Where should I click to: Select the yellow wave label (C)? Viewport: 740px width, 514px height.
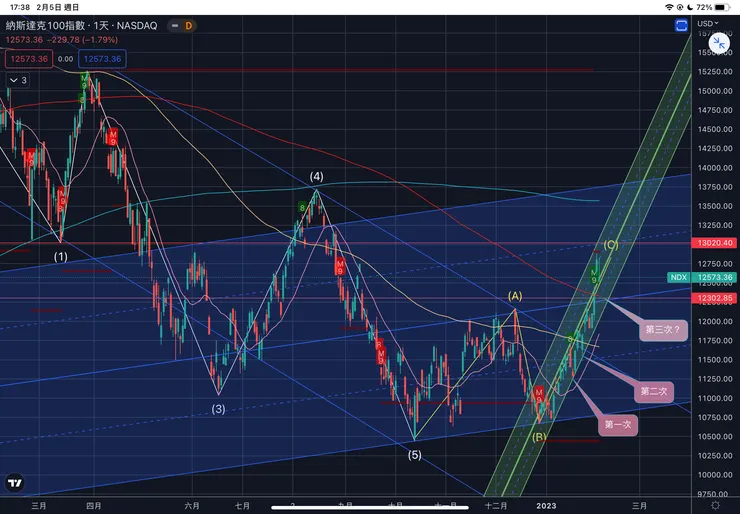point(611,244)
